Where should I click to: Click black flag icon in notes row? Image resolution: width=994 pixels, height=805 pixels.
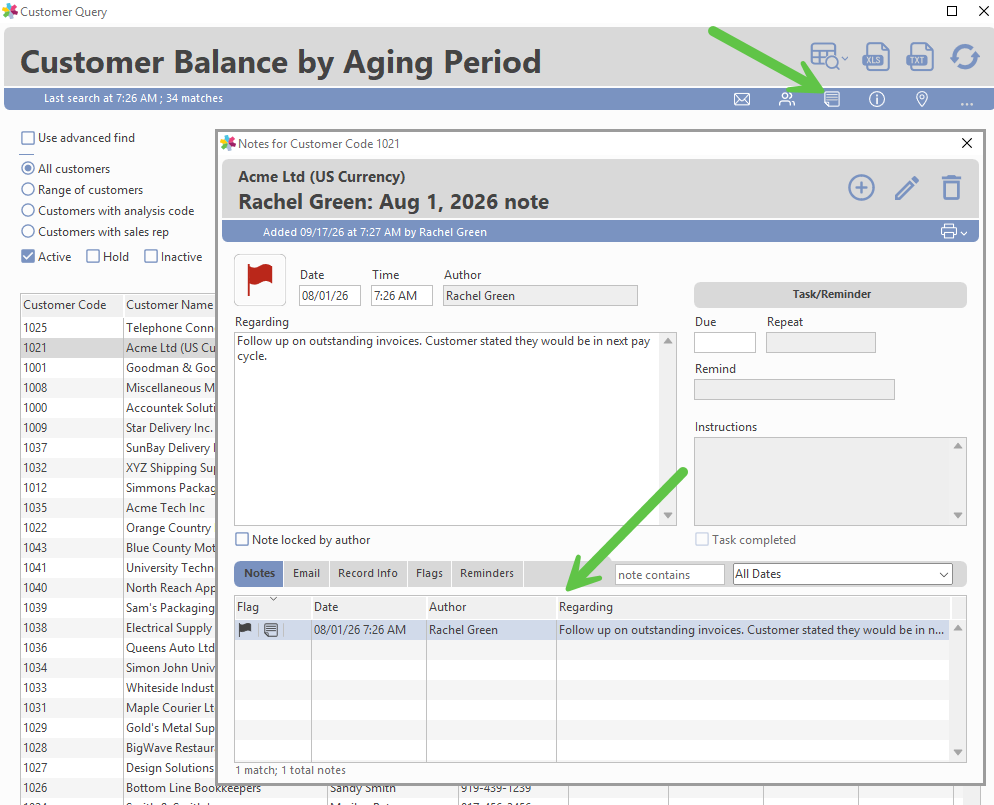pos(245,629)
